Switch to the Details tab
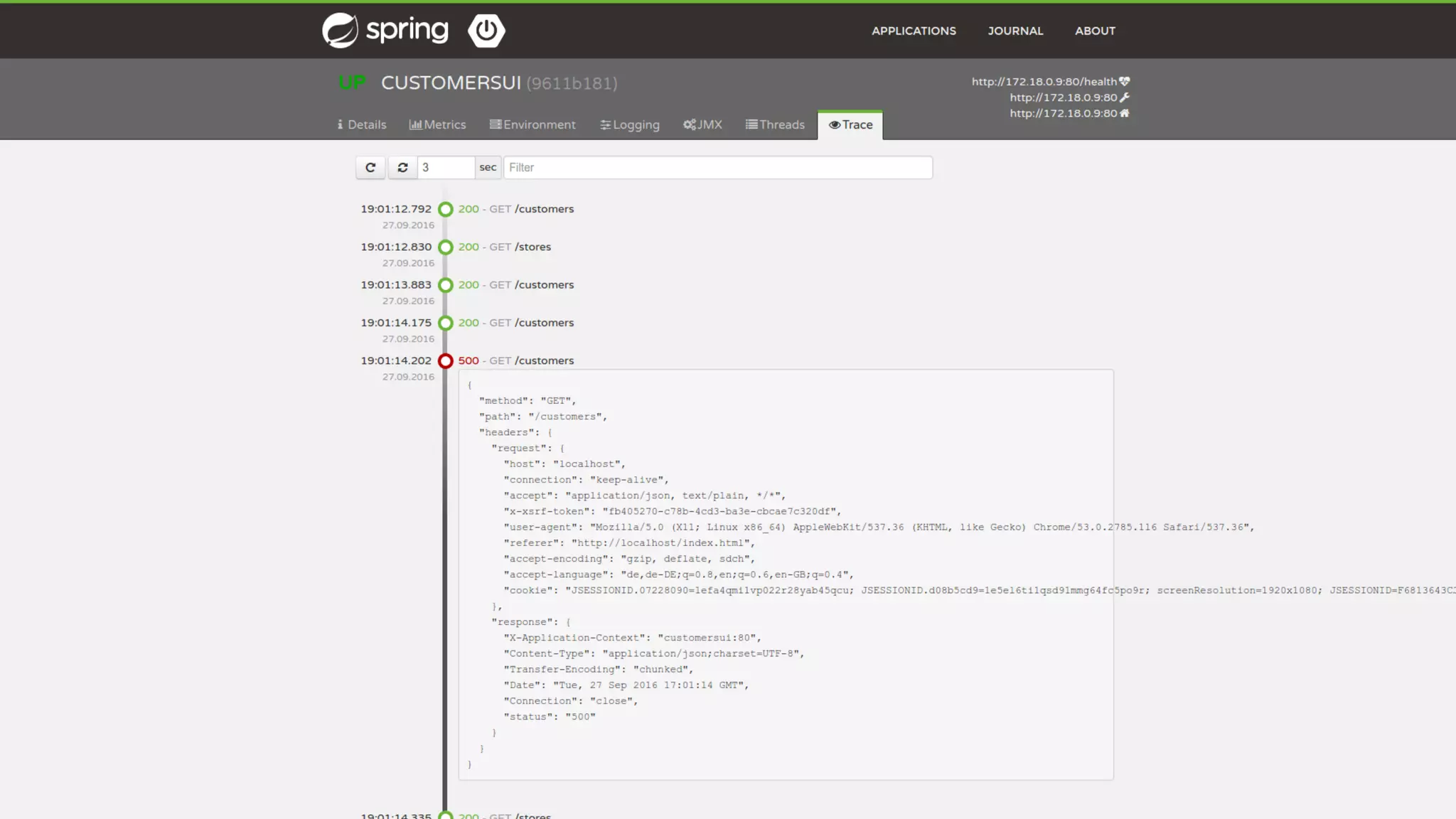 362,125
